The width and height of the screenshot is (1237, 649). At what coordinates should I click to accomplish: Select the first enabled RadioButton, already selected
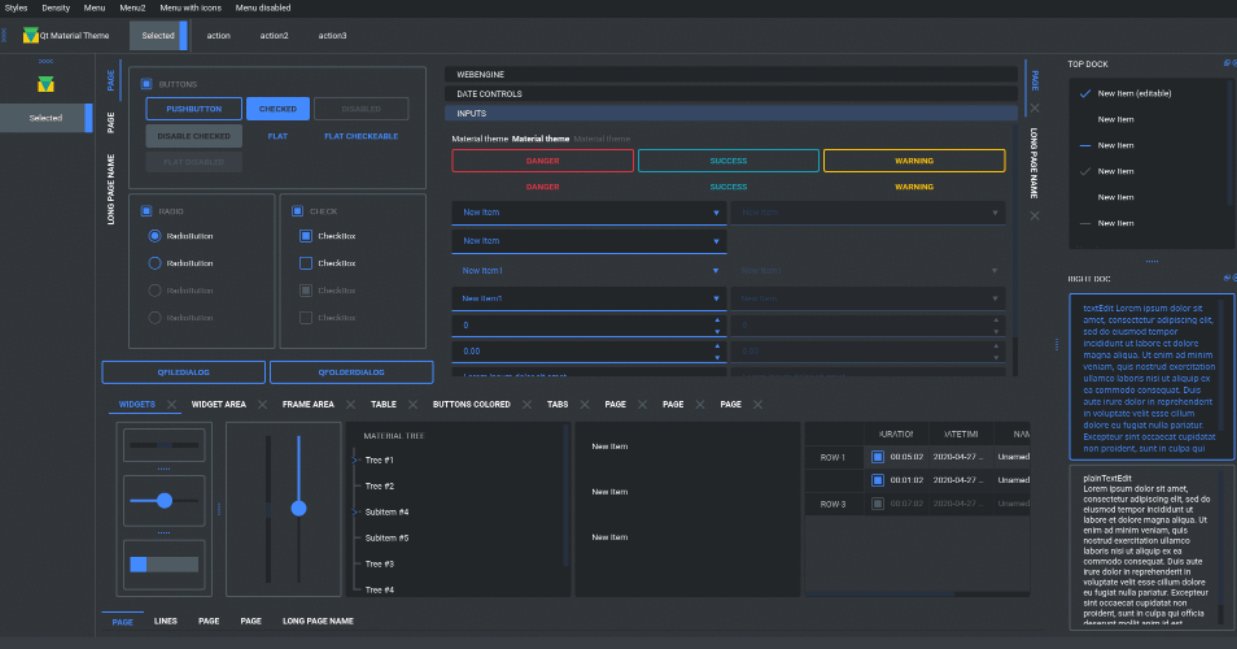coord(155,236)
